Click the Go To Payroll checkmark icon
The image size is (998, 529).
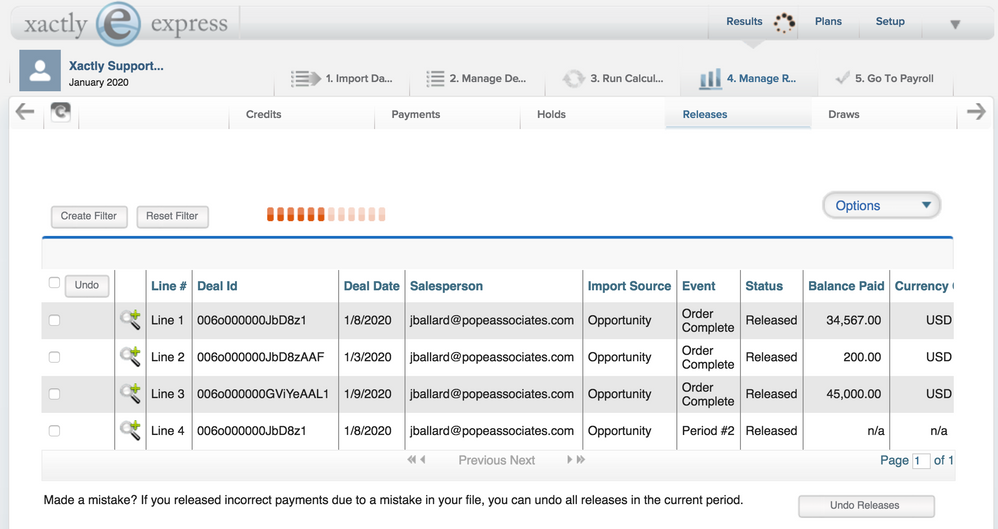(843, 78)
